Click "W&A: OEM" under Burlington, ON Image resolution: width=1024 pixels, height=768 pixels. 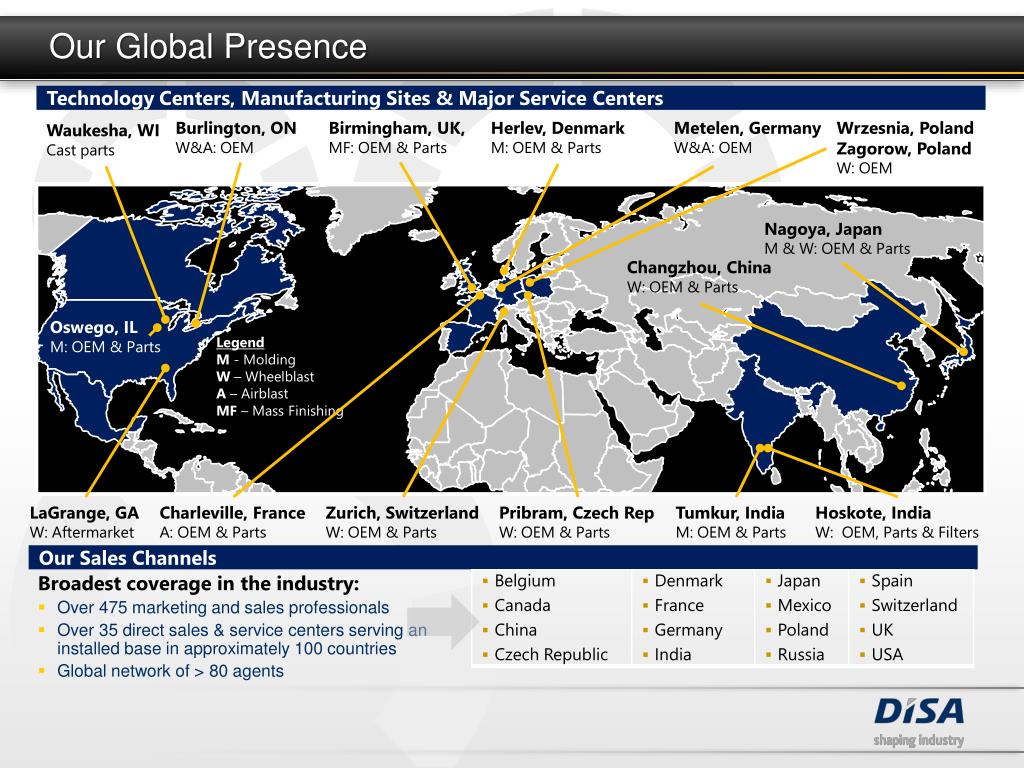tap(214, 148)
